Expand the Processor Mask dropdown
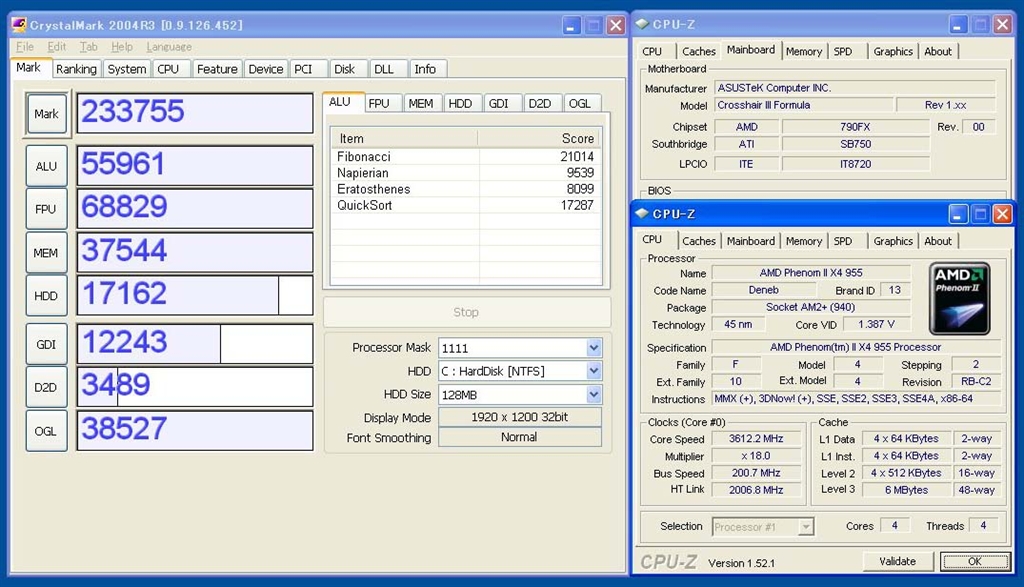The image size is (1024, 587). pos(593,348)
